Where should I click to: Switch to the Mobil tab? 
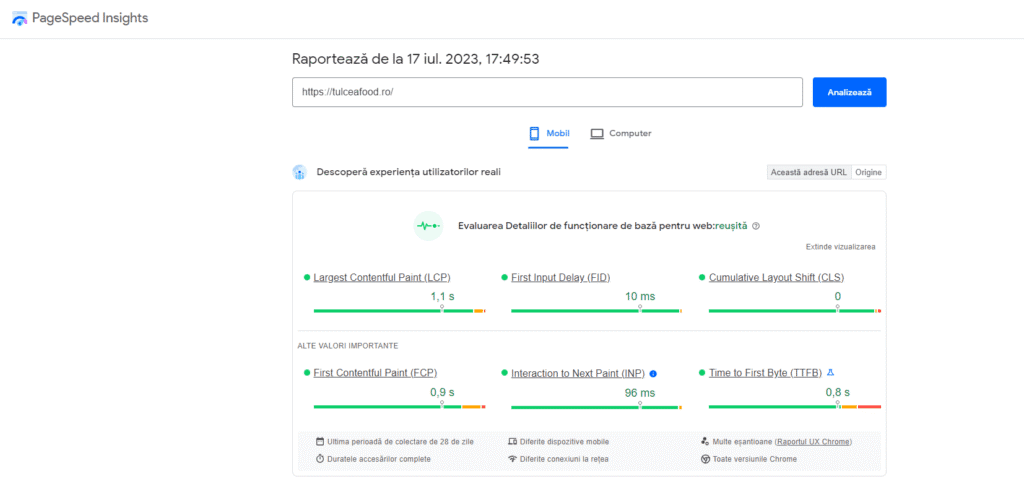549,133
